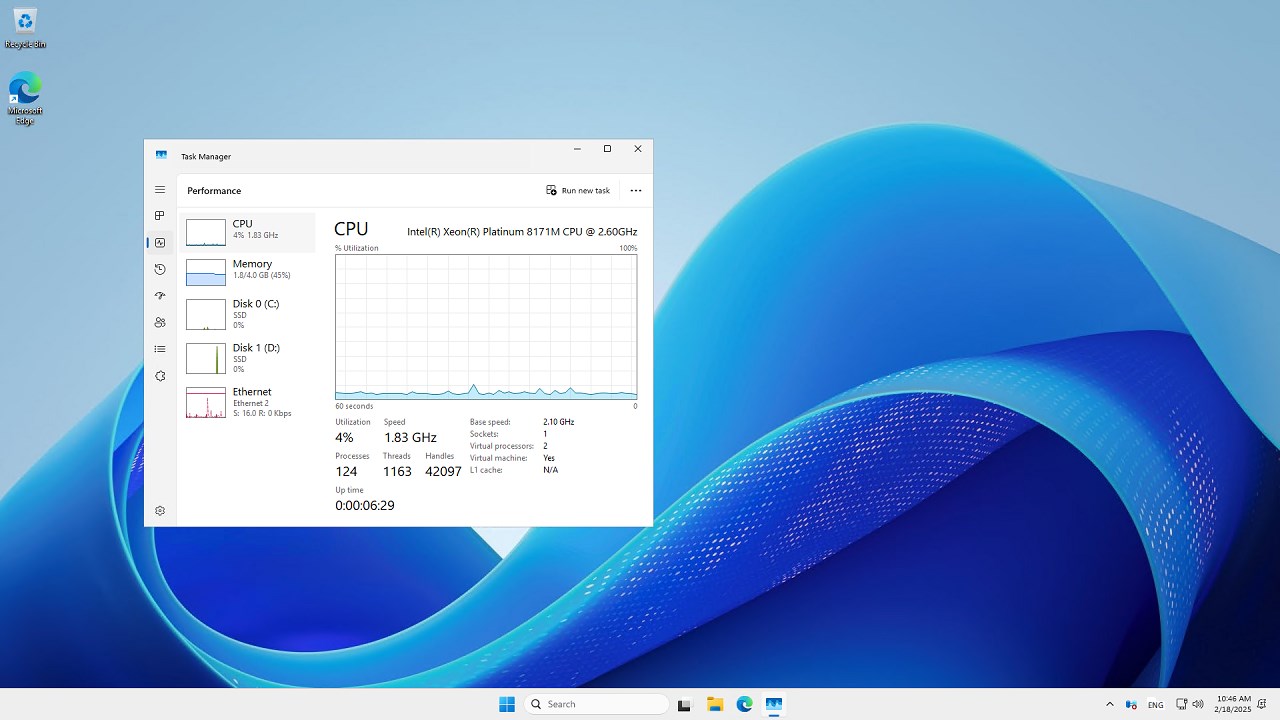Maximize the Task Manager window
The image size is (1280, 720).
tap(607, 149)
